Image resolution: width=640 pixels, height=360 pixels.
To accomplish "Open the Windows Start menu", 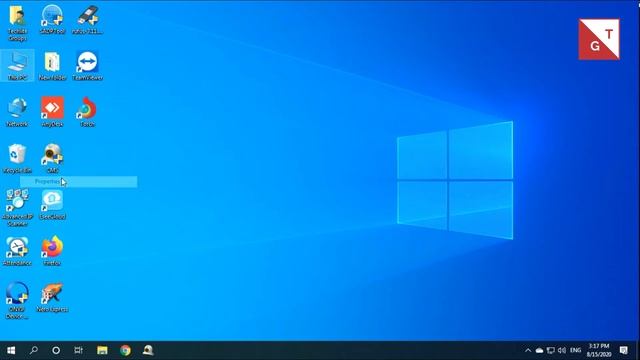I will [x=11, y=350].
